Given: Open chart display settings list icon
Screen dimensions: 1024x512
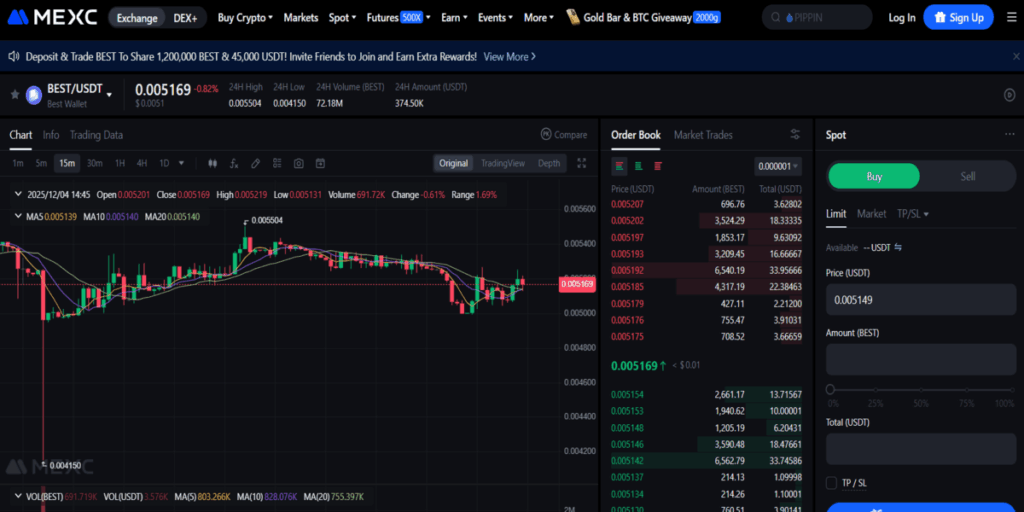Looking at the screenshot, I should tap(277, 163).
